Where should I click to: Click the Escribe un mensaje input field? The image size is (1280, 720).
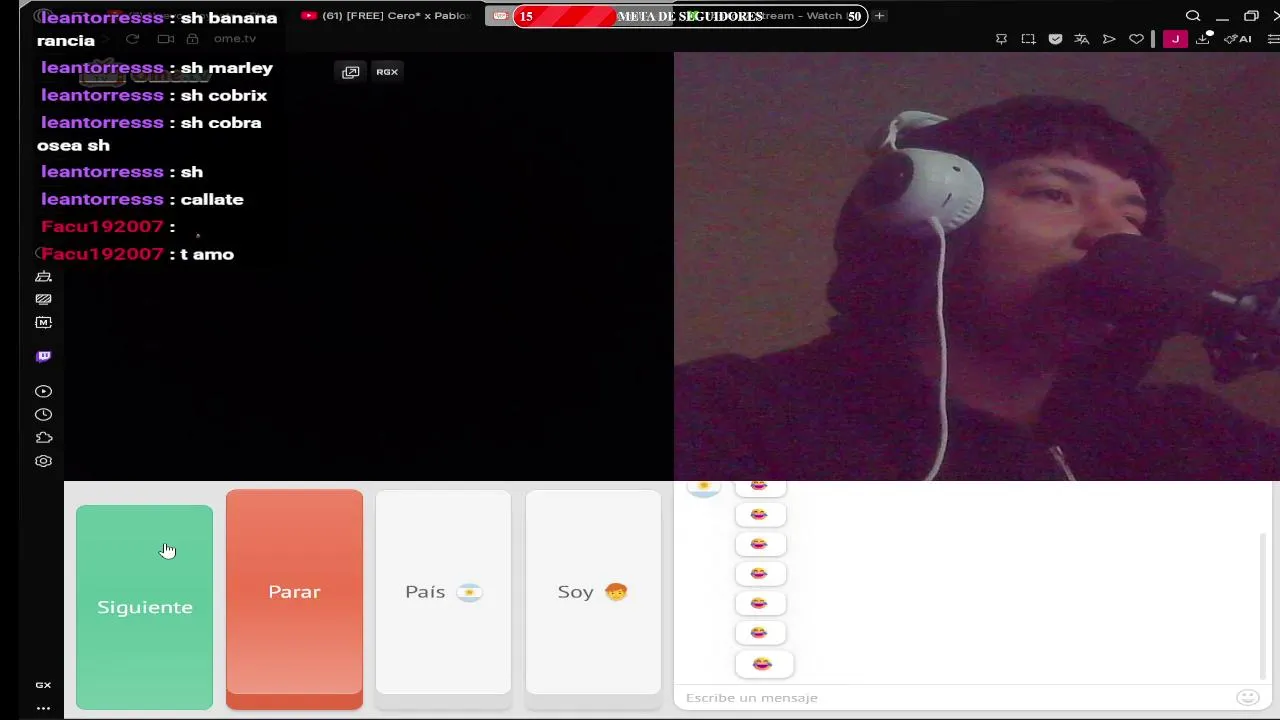tap(955, 698)
